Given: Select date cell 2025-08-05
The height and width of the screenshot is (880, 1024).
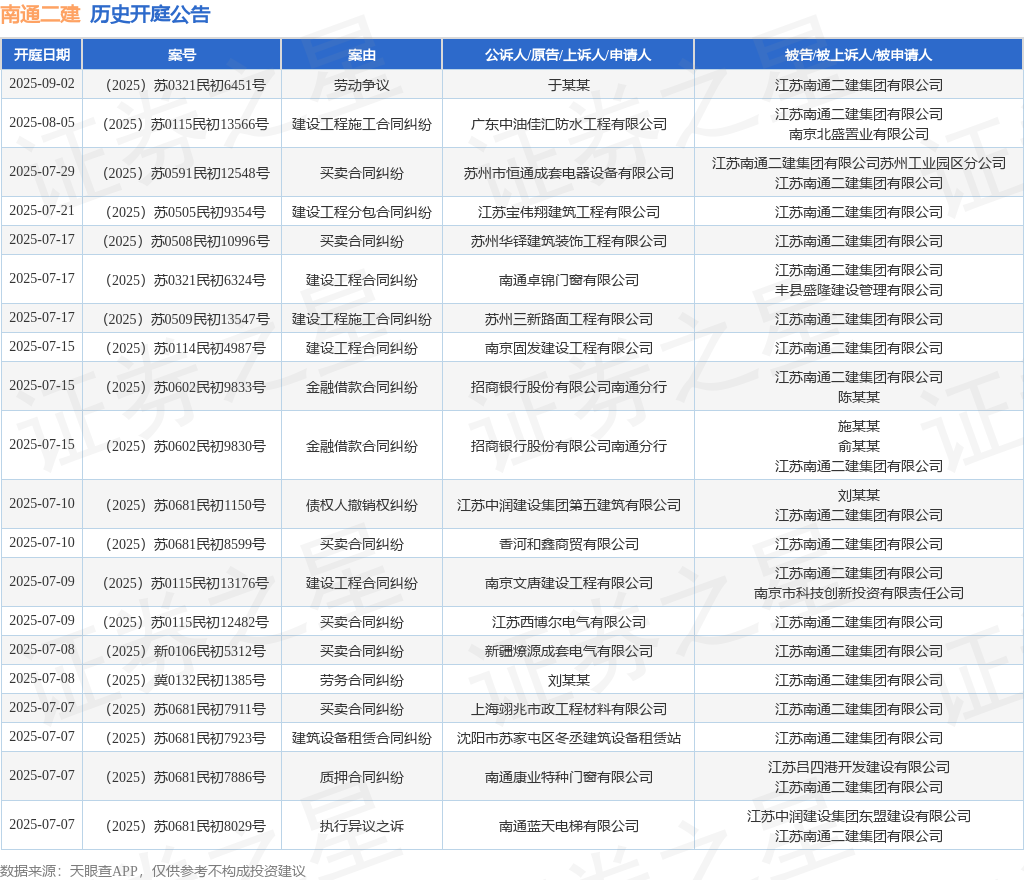Looking at the screenshot, I should point(42,123).
